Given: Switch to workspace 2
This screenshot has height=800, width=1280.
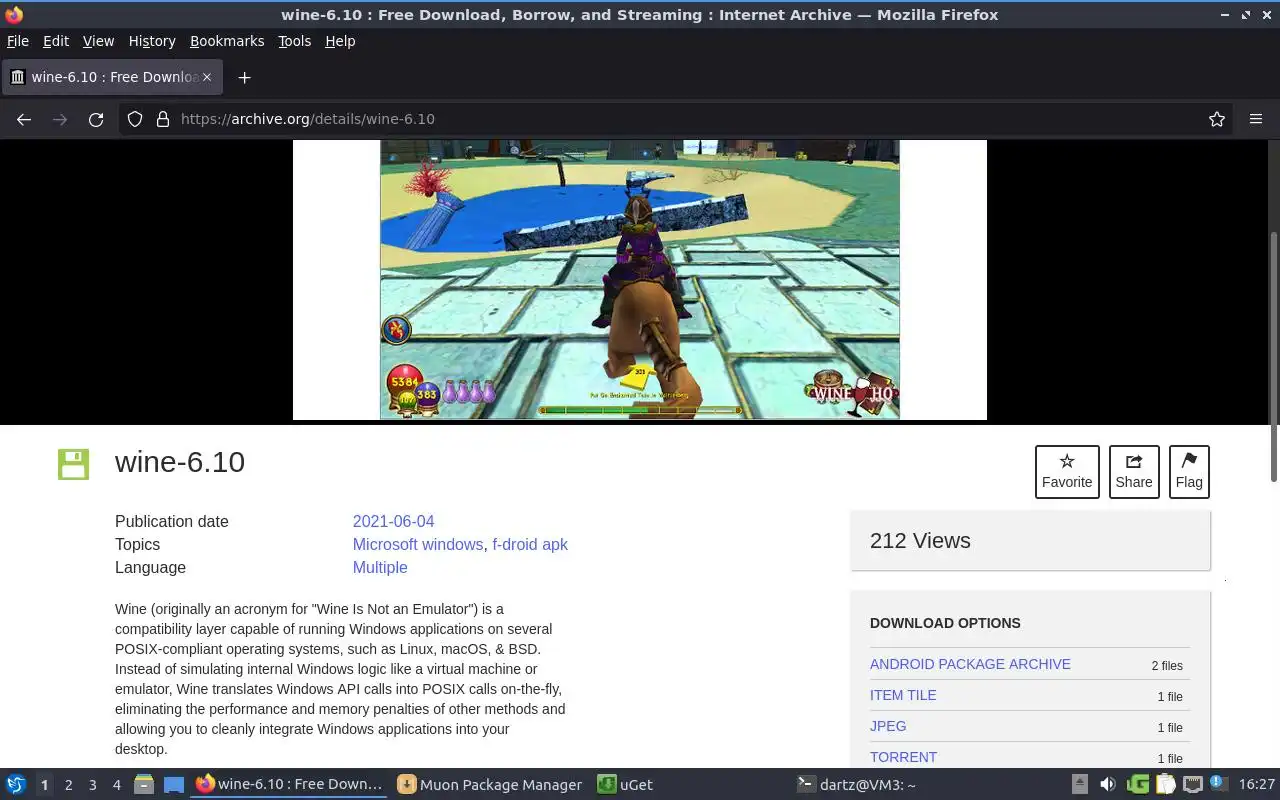Looking at the screenshot, I should [68, 785].
